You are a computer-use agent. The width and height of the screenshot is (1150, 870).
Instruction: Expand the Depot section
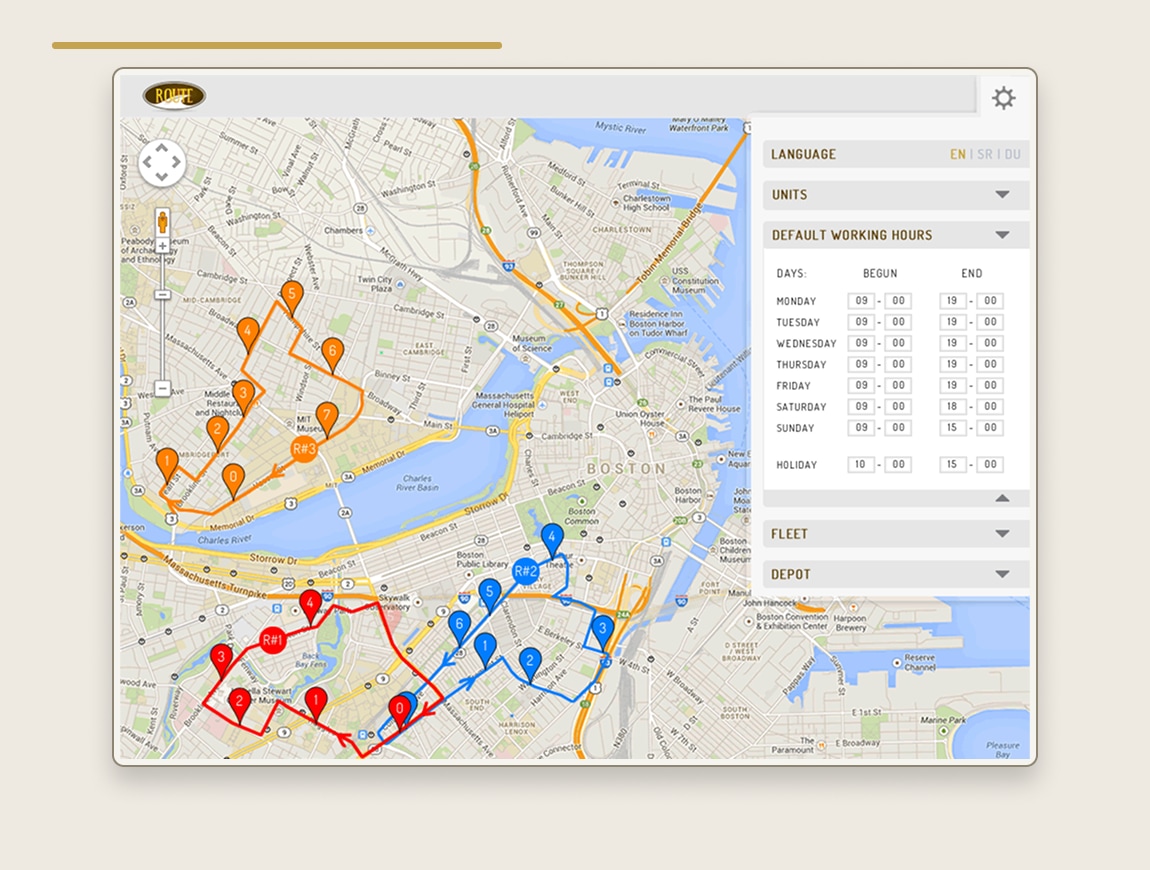pyautogui.click(x=896, y=574)
